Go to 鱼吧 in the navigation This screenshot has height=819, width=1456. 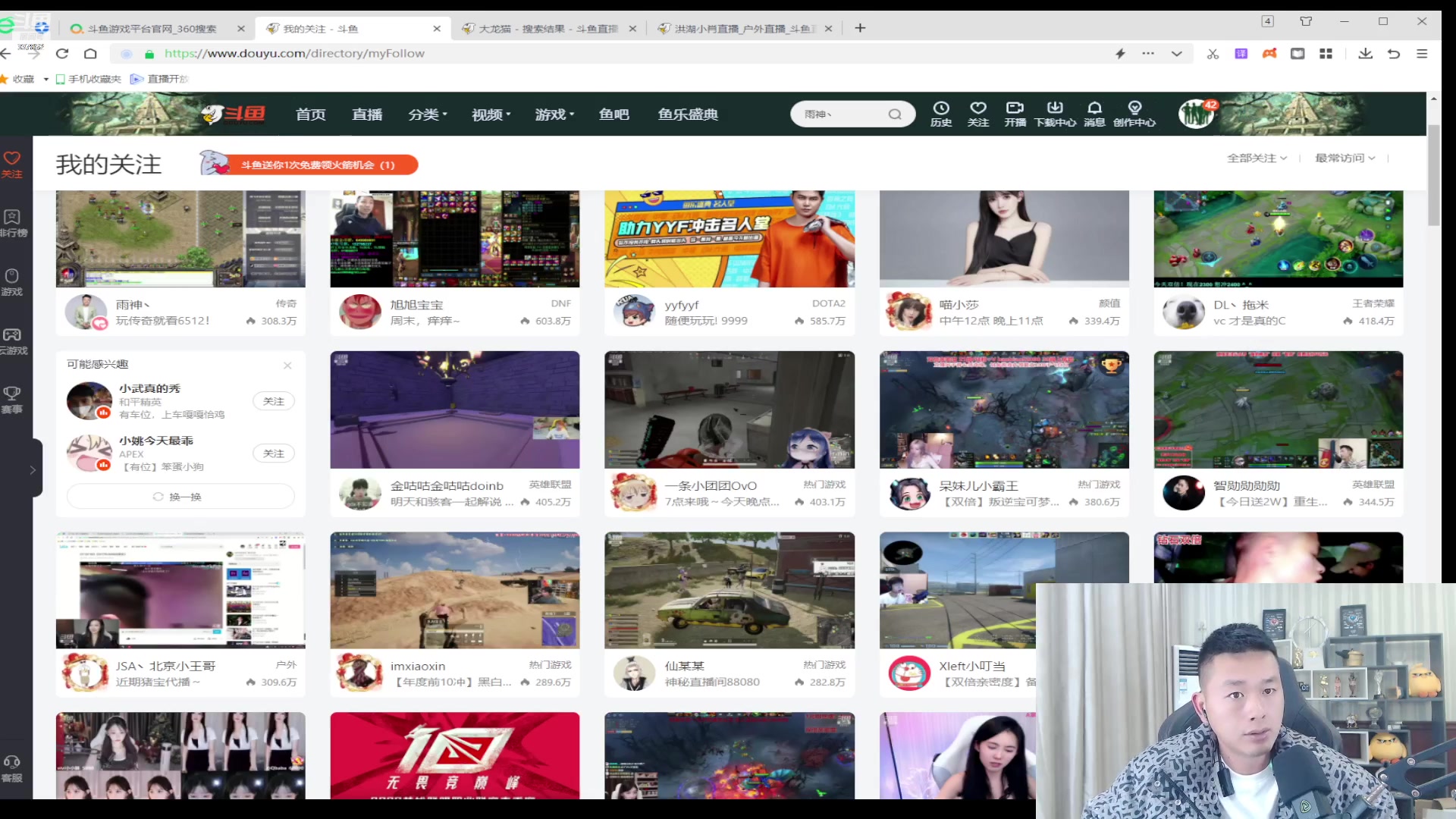click(614, 115)
